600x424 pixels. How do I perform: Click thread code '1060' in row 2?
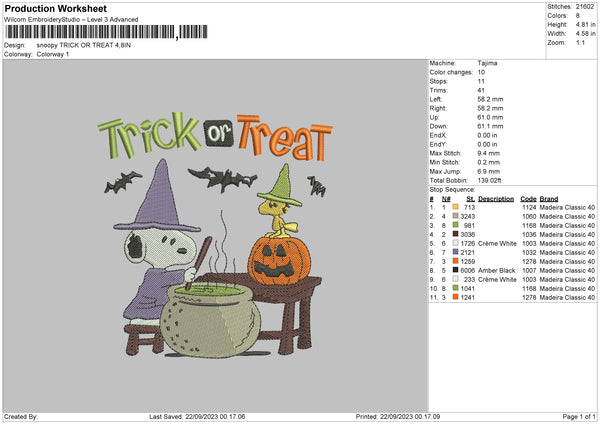[529, 217]
